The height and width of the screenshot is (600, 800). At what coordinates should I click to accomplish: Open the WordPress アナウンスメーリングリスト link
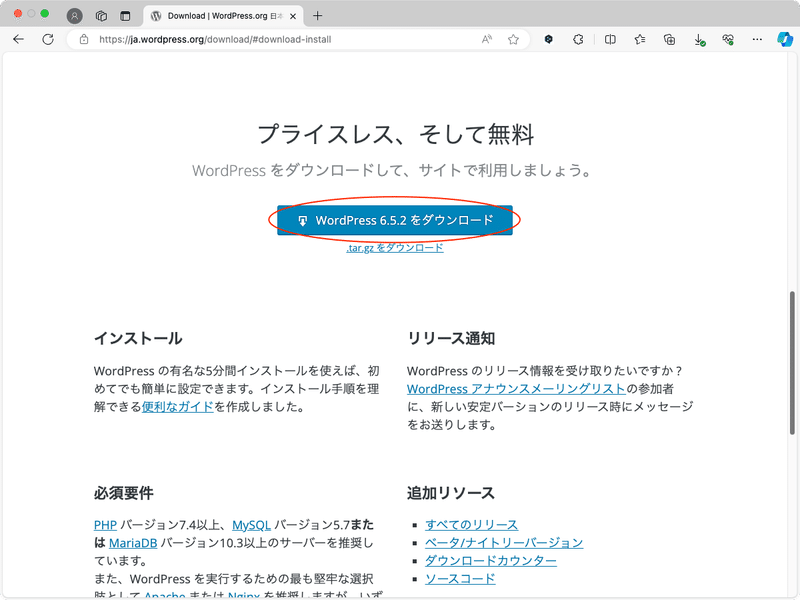tap(516, 389)
